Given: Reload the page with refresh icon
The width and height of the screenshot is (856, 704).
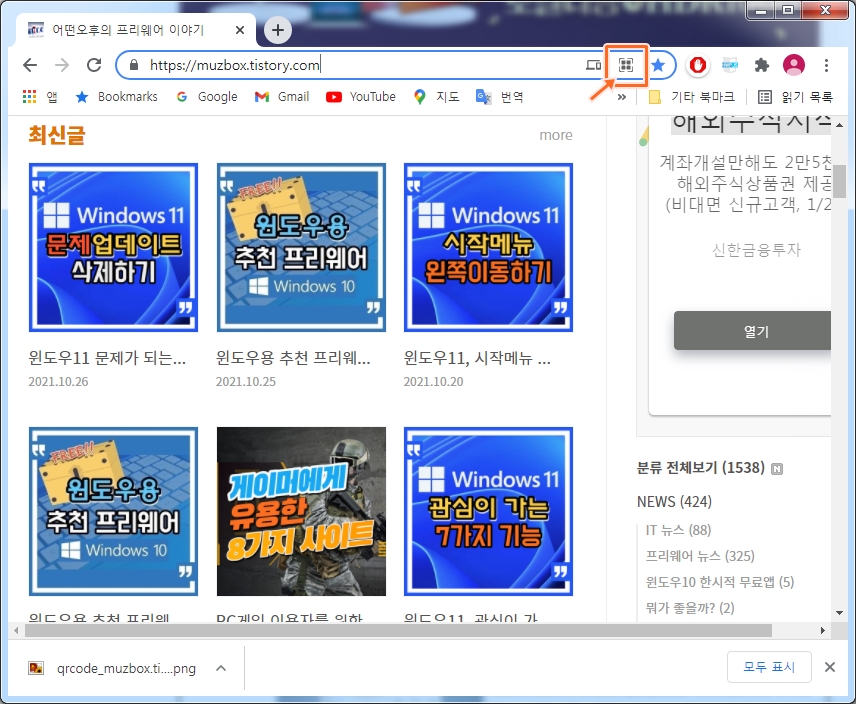Looking at the screenshot, I should (94, 65).
